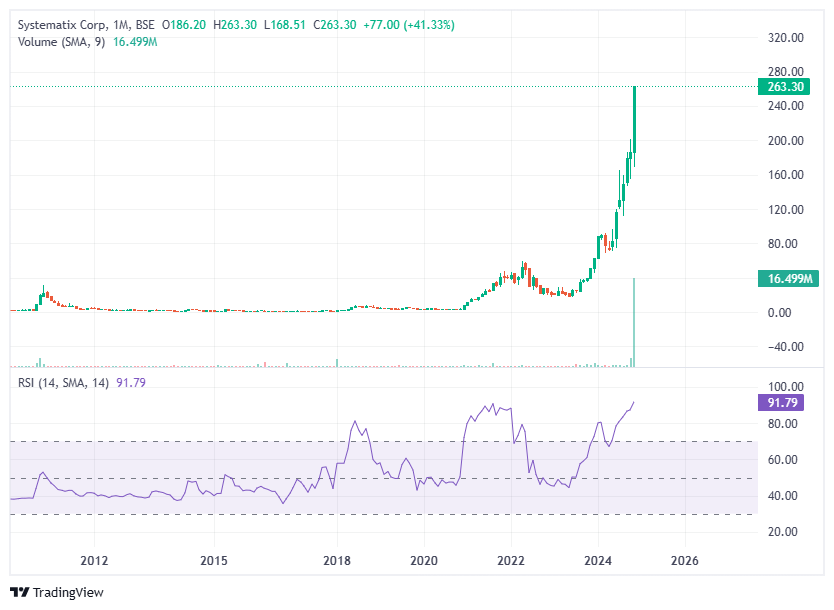This screenshot has height=610, width=834.
Task: Click the 2015 label on time axis
Action: coord(214,561)
